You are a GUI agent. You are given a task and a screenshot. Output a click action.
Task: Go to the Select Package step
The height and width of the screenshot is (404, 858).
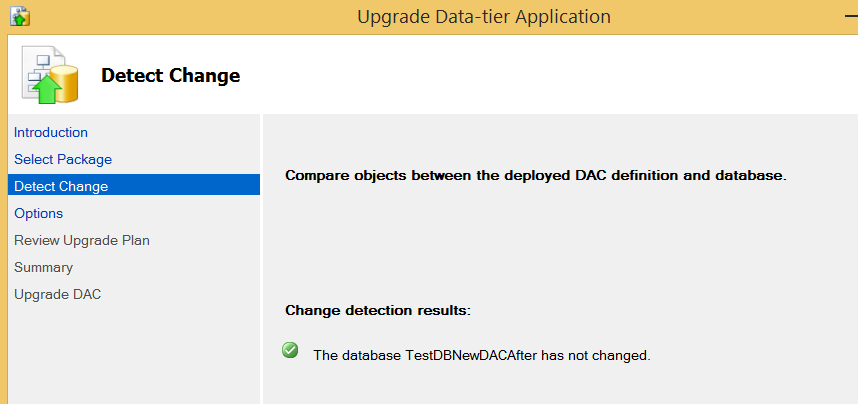click(63, 159)
